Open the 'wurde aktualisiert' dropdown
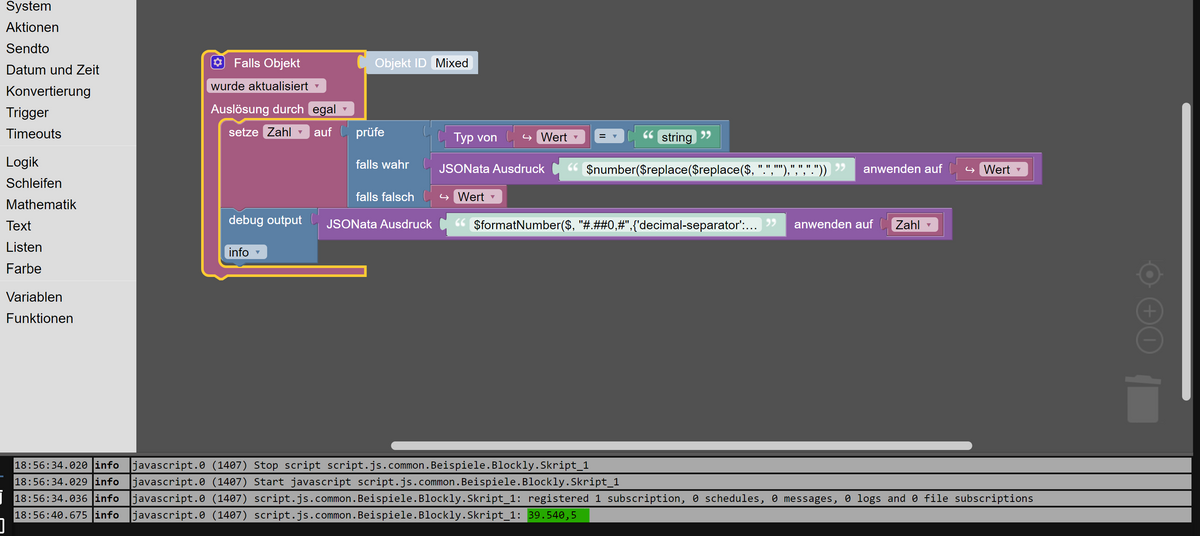Viewport: 1200px width, 536px height. coord(266,86)
